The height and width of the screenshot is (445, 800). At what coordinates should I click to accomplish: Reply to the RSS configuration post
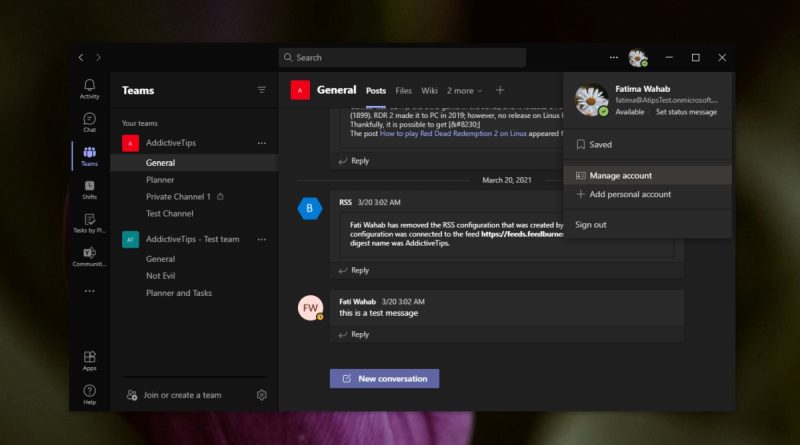click(354, 270)
